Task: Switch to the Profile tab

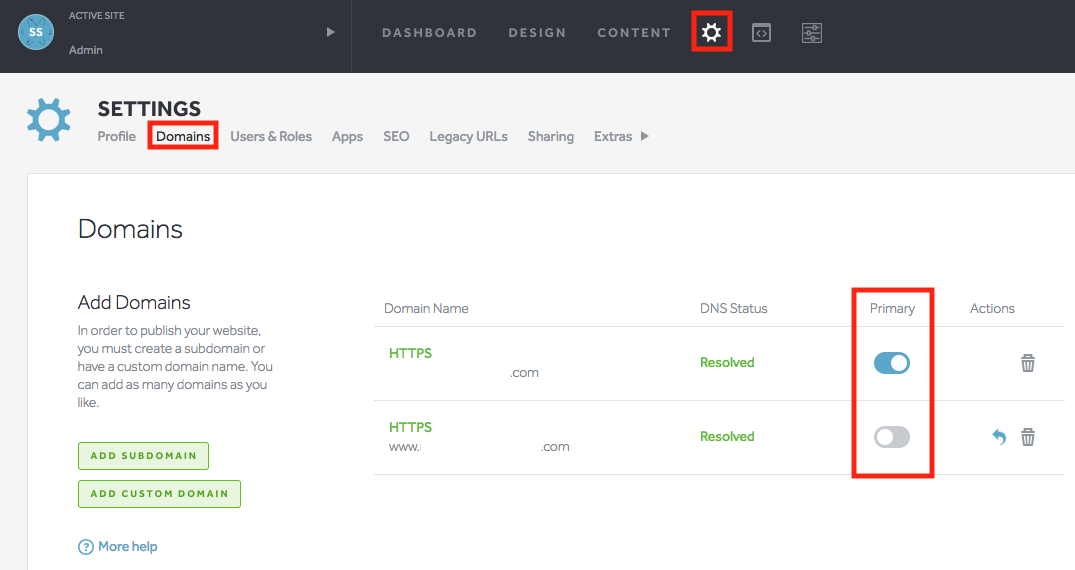Action: click(117, 136)
